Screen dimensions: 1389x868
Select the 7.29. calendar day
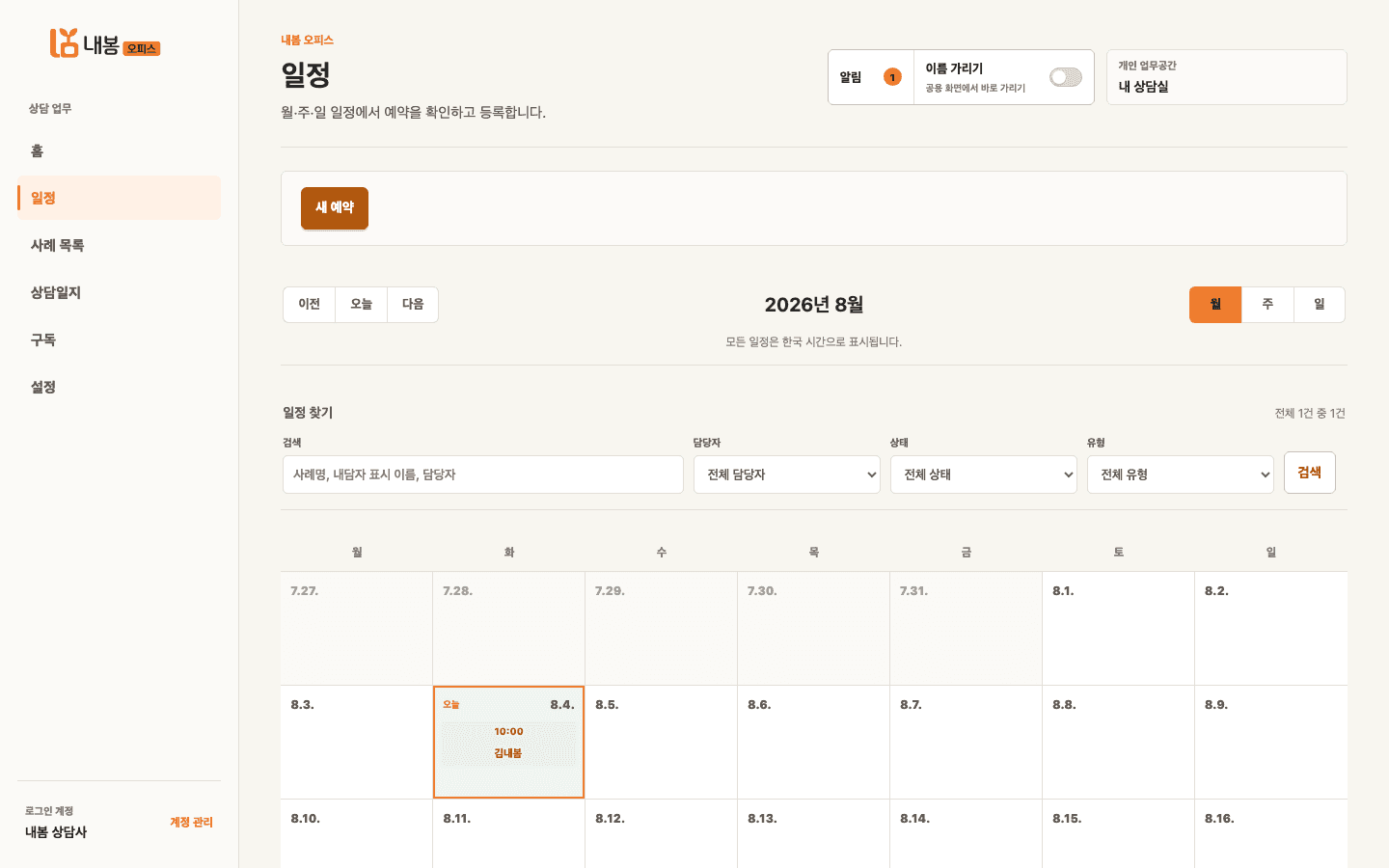pyautogui.click(x=661, y=629)
